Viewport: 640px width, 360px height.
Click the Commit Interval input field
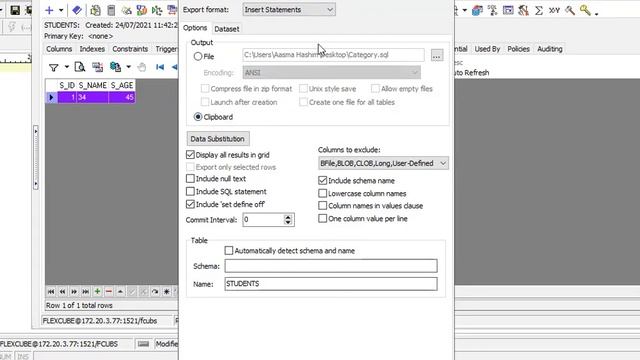tap(263, 220)
